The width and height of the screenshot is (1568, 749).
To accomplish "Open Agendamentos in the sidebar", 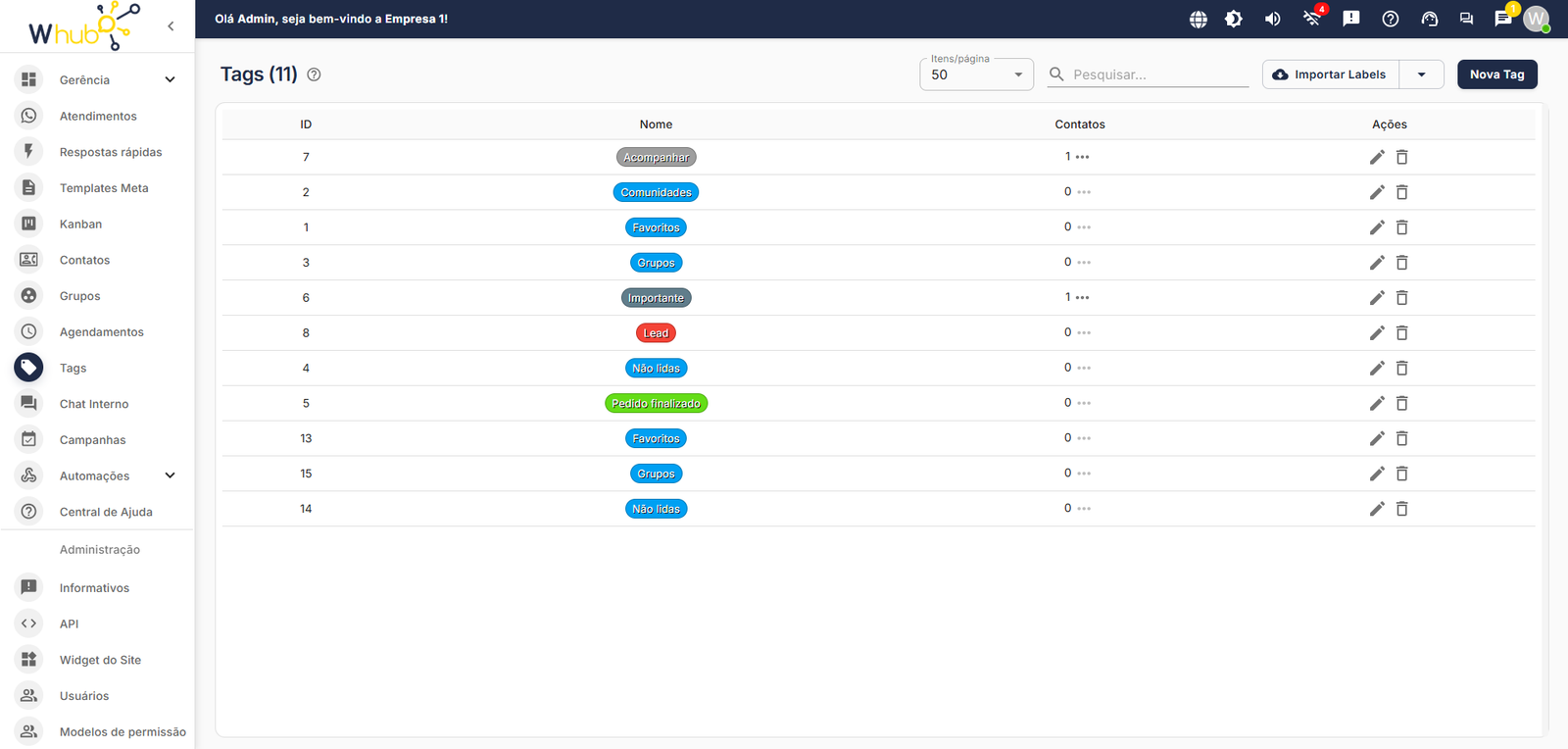I will tap(98, 331).
